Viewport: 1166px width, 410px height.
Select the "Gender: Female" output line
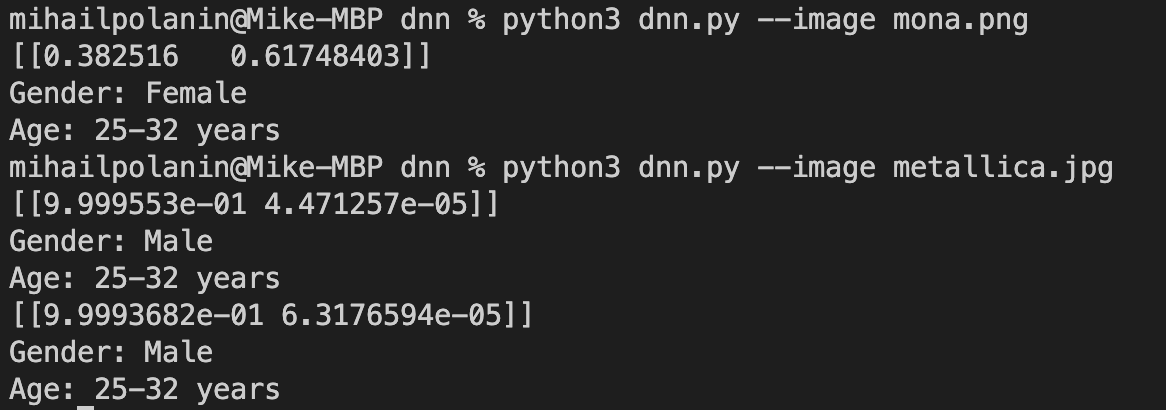[x=128, y=94]
